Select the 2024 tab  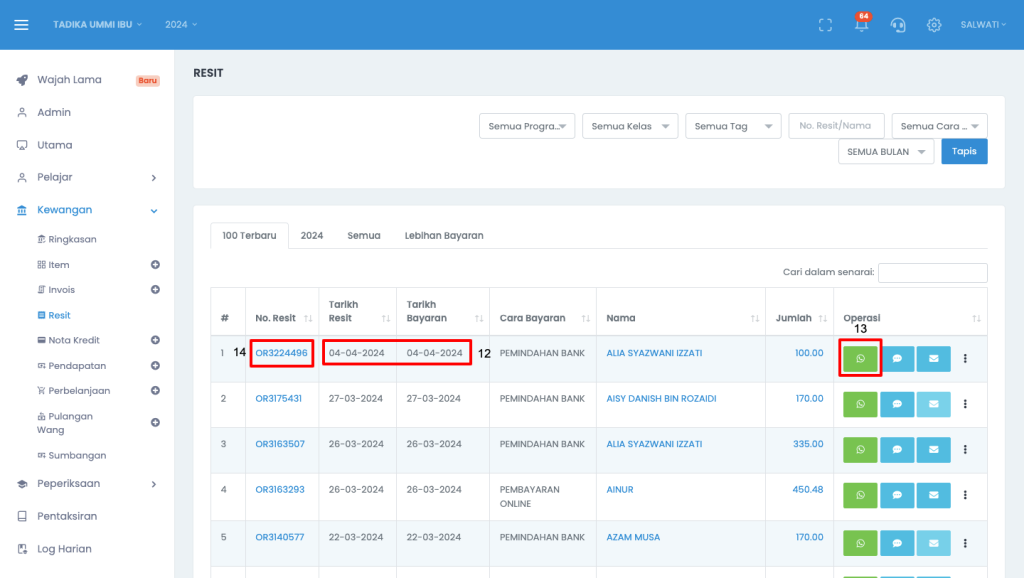312,236
